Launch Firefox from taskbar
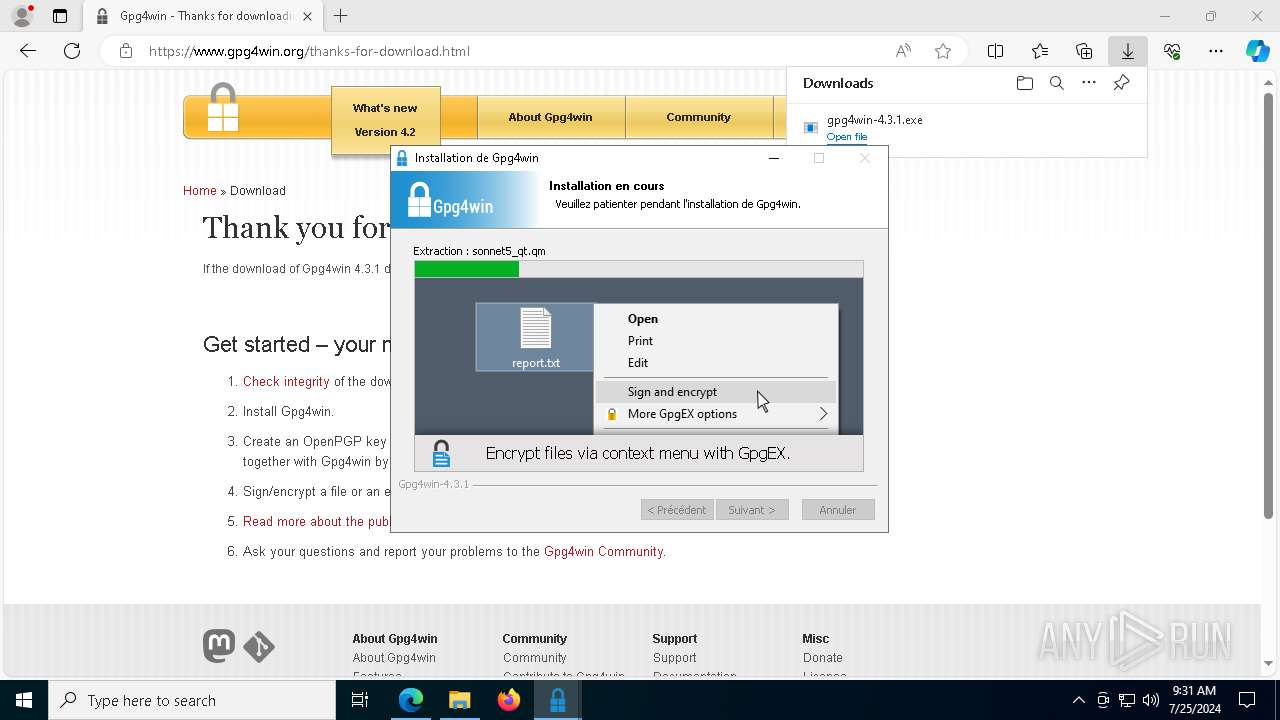Screen dimensions: 1280x720 (x=508, y=700)
